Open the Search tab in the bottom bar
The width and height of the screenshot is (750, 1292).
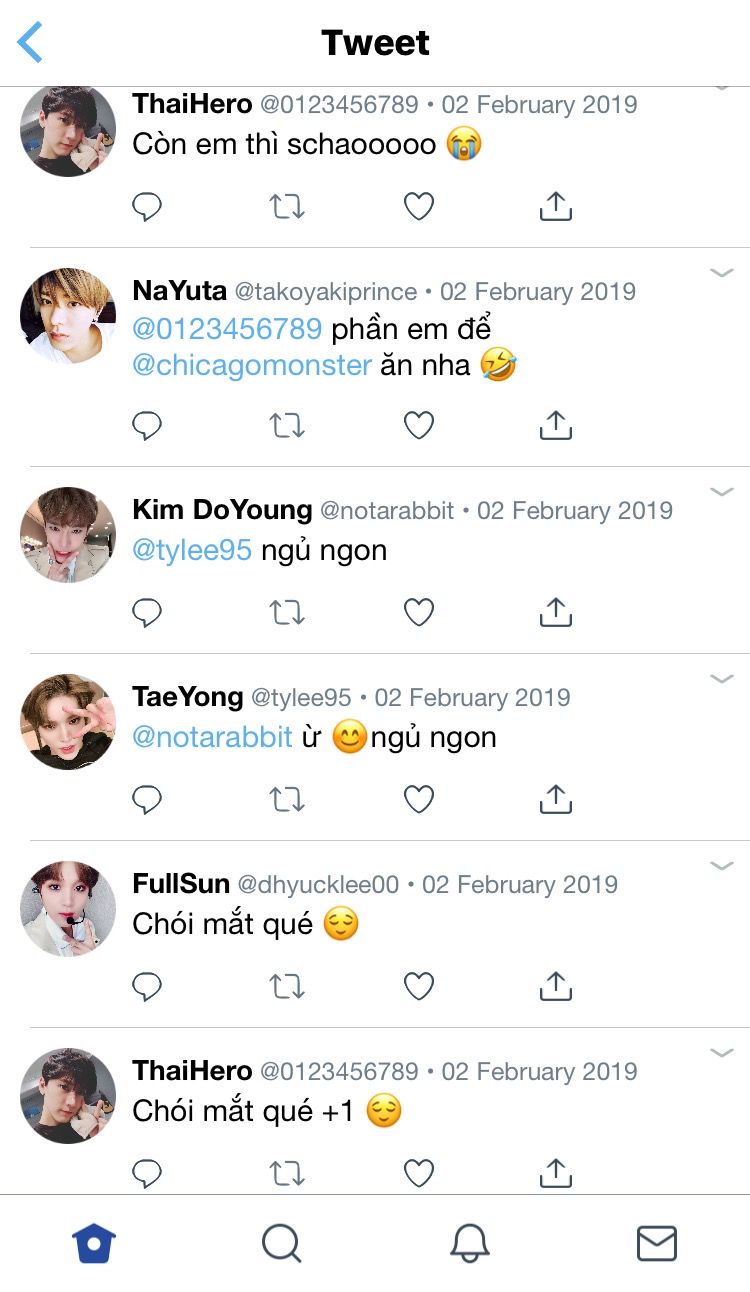tap(281, 1244)
